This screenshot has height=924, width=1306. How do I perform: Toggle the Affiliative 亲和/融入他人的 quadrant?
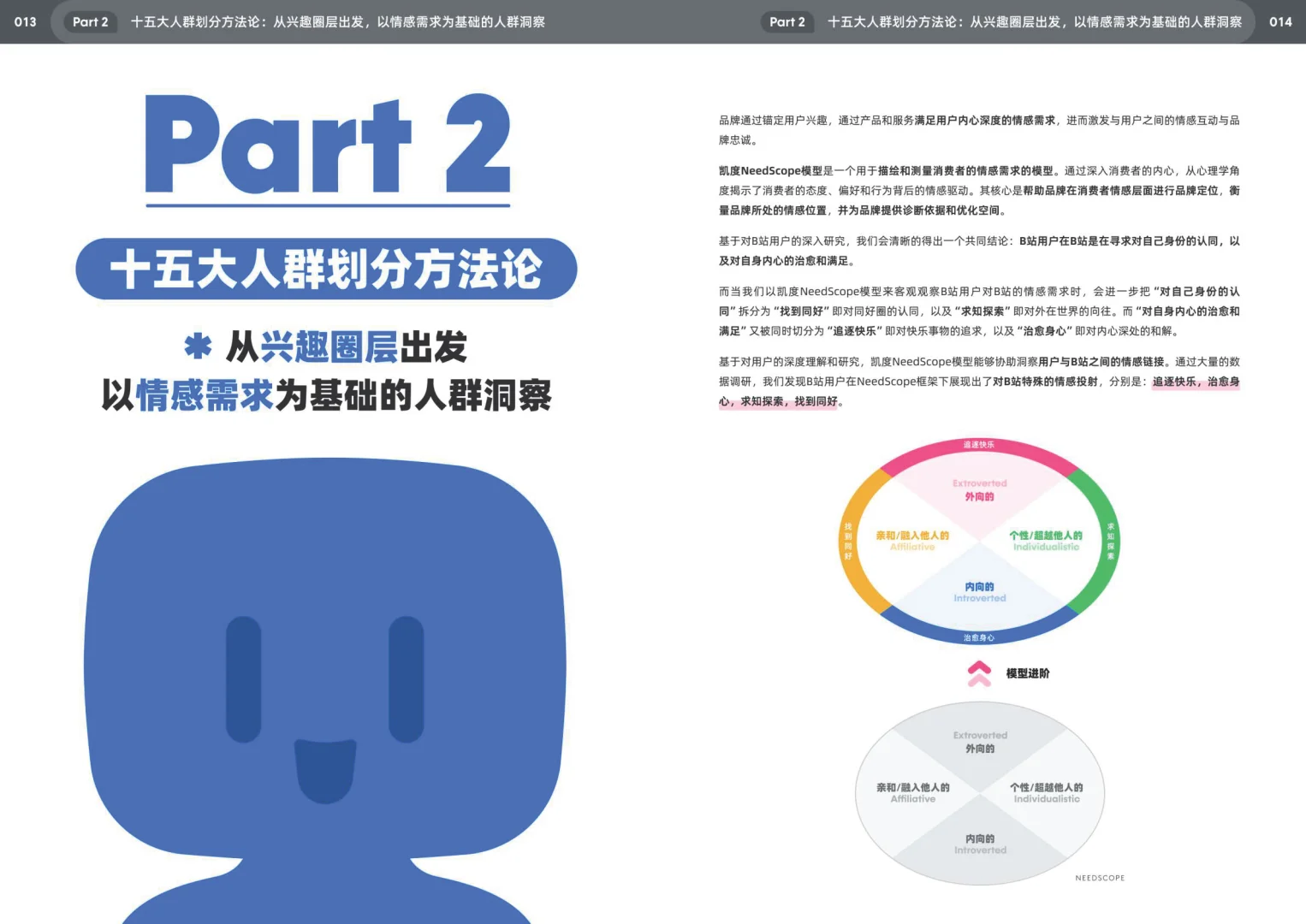910,539
